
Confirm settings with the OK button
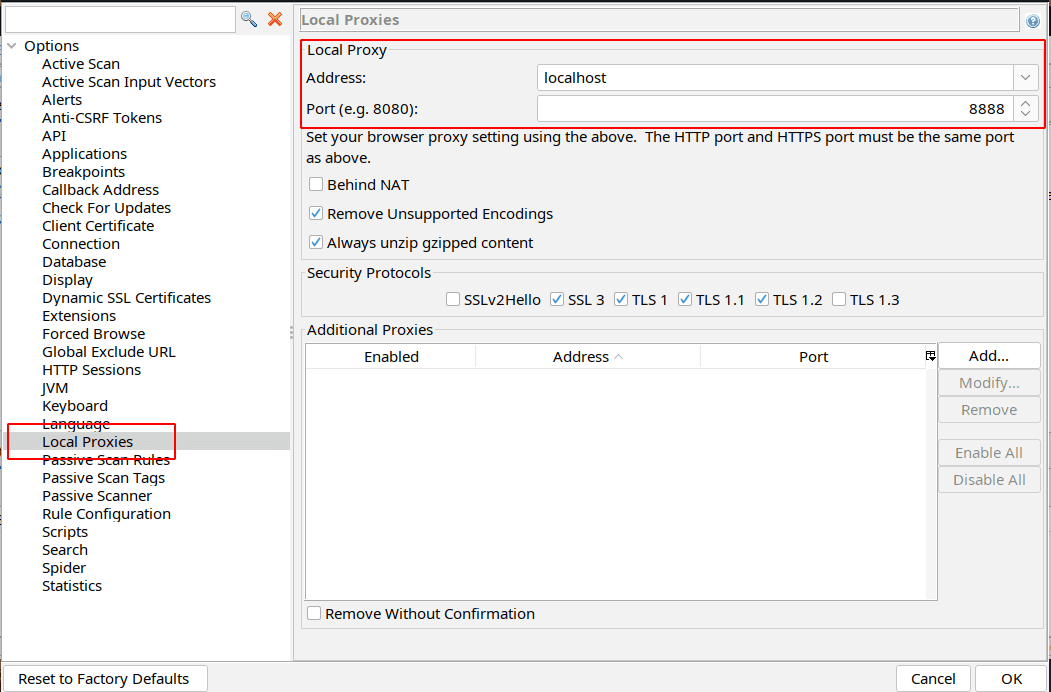point(1010,678)
